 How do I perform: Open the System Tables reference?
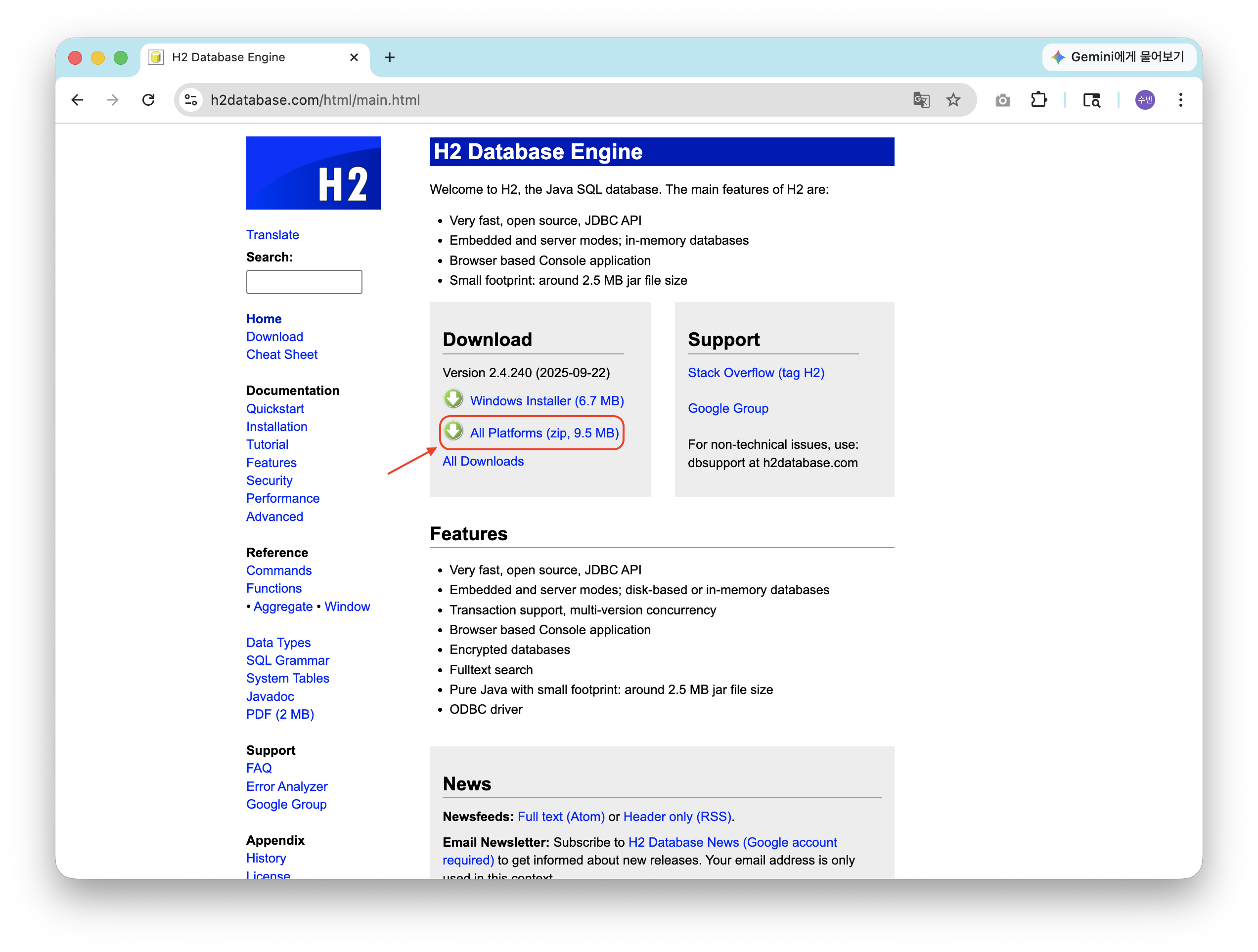tap(288, 678)
